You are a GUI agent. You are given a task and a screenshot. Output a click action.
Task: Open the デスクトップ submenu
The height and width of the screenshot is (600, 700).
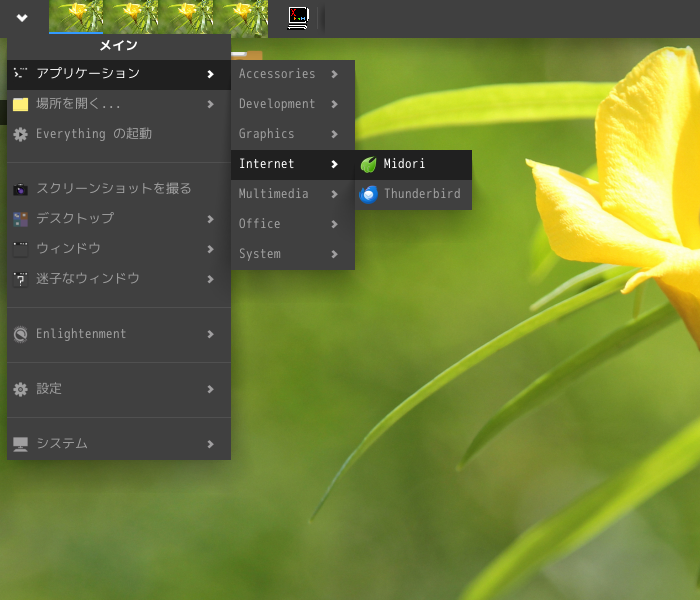point(119,219)
